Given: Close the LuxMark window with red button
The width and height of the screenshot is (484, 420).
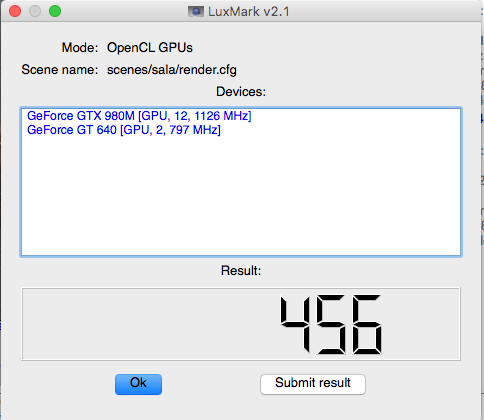Looking at the screenshot, I should click(15, 11).
